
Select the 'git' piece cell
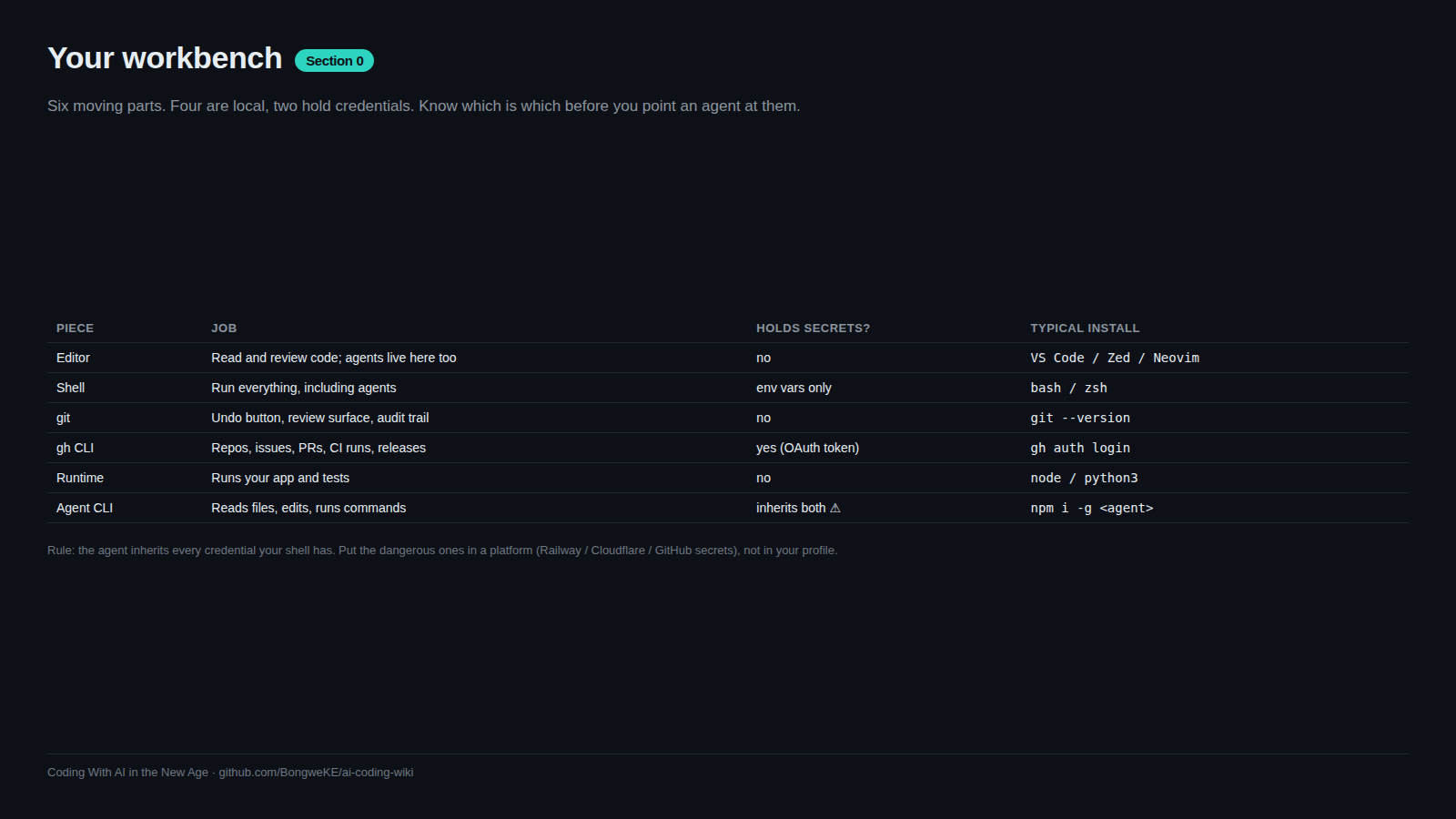(x=63, y=418)
